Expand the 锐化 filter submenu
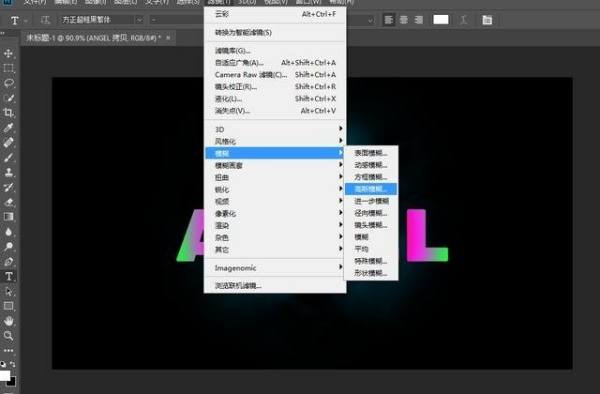This screenshot has width=600, height=394. click(275, 189)
